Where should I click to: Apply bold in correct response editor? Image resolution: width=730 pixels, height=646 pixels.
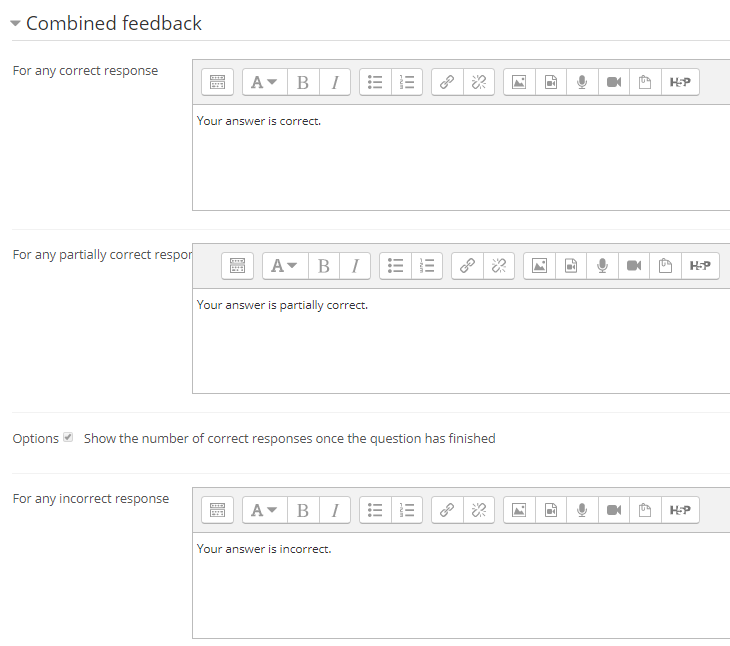(303, 82)
